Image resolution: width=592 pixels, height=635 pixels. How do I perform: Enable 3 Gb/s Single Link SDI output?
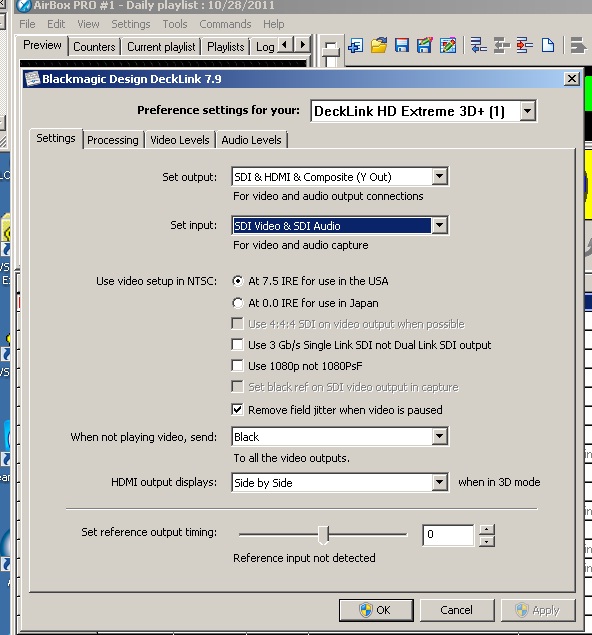[x=237, y=345]
